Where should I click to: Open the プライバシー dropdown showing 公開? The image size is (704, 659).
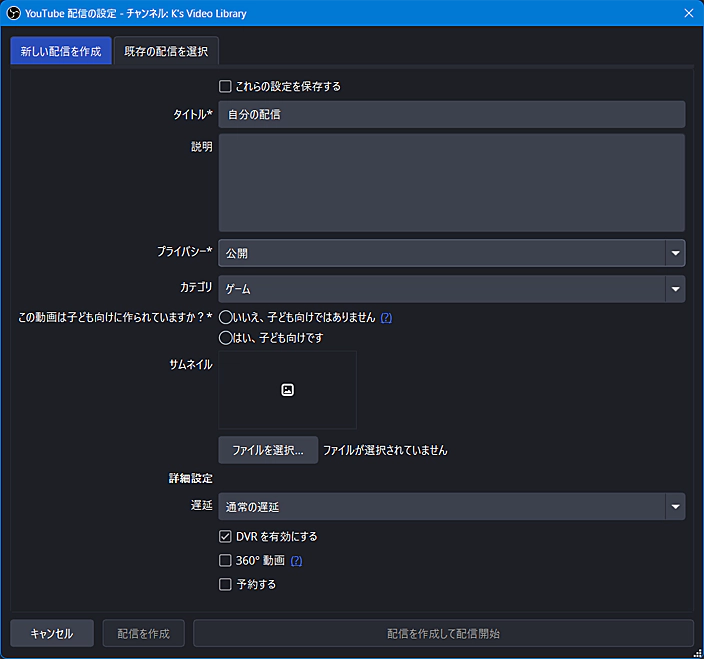pyautogui.click(x=452, y=253)
